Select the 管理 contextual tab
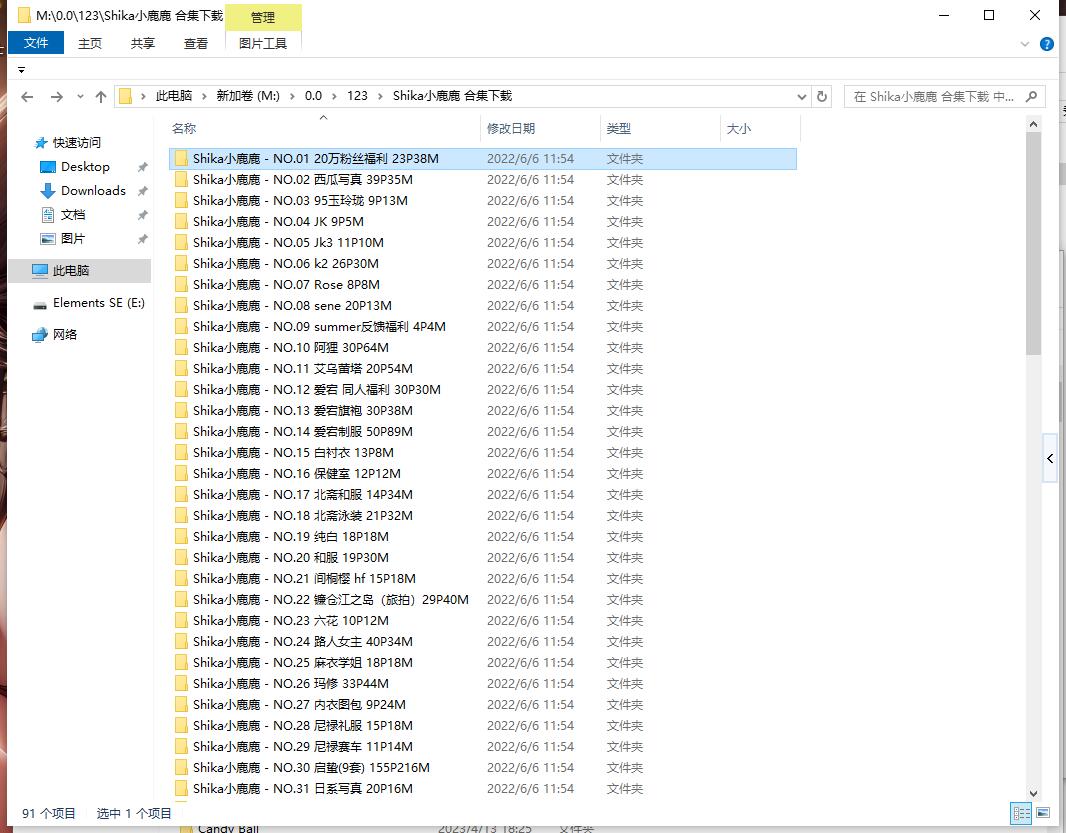The height and width of the screenshot is (833, 1066). [x=263, y=18]
